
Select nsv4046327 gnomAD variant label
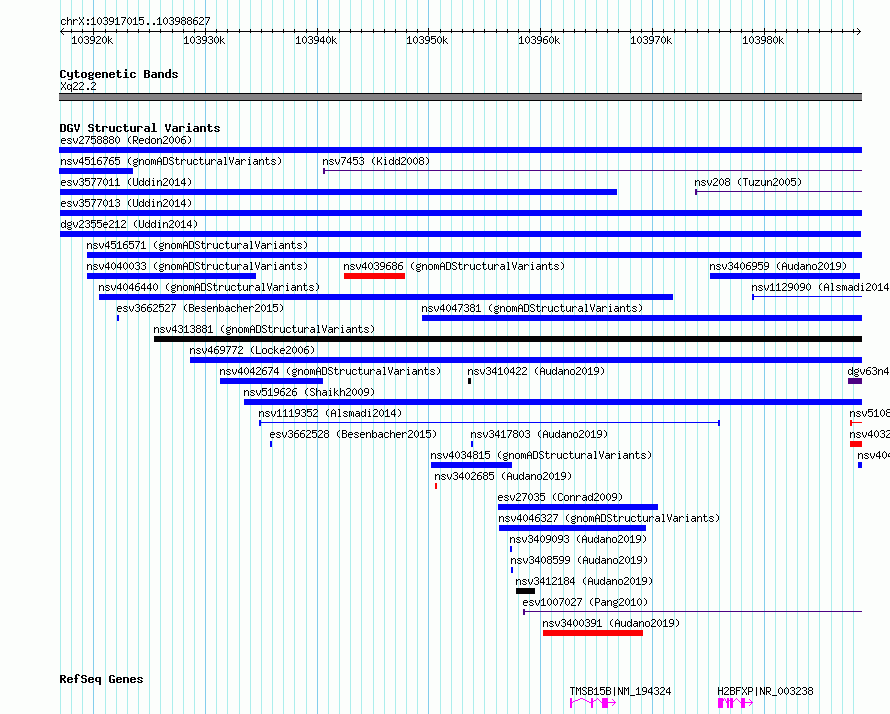609,518
